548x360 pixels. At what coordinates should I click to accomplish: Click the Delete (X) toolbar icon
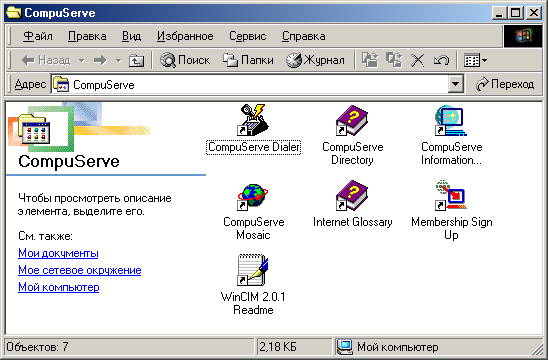(x=417, y=60)
